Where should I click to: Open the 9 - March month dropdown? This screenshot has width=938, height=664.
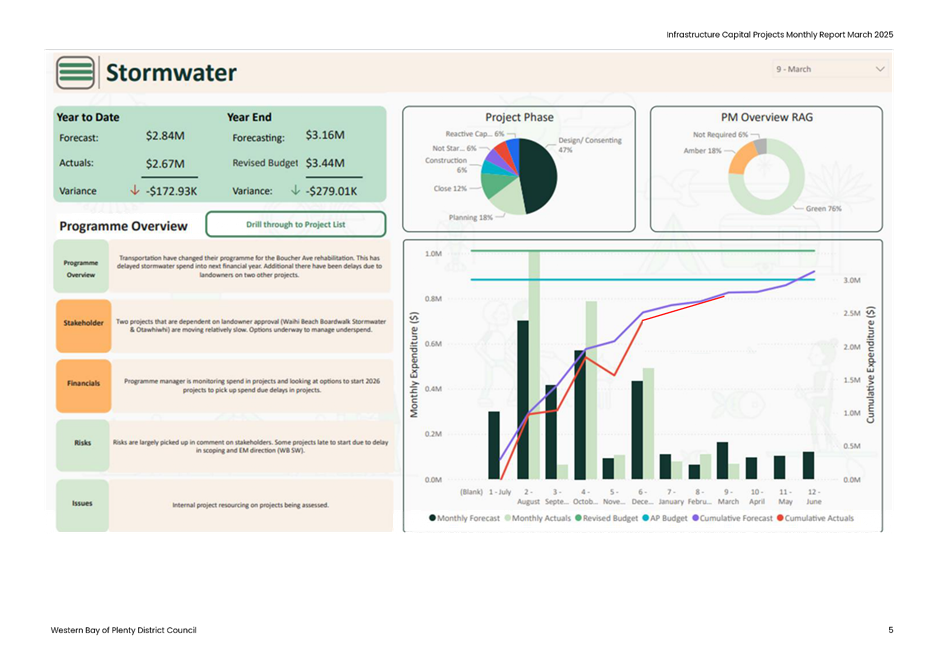830,69
